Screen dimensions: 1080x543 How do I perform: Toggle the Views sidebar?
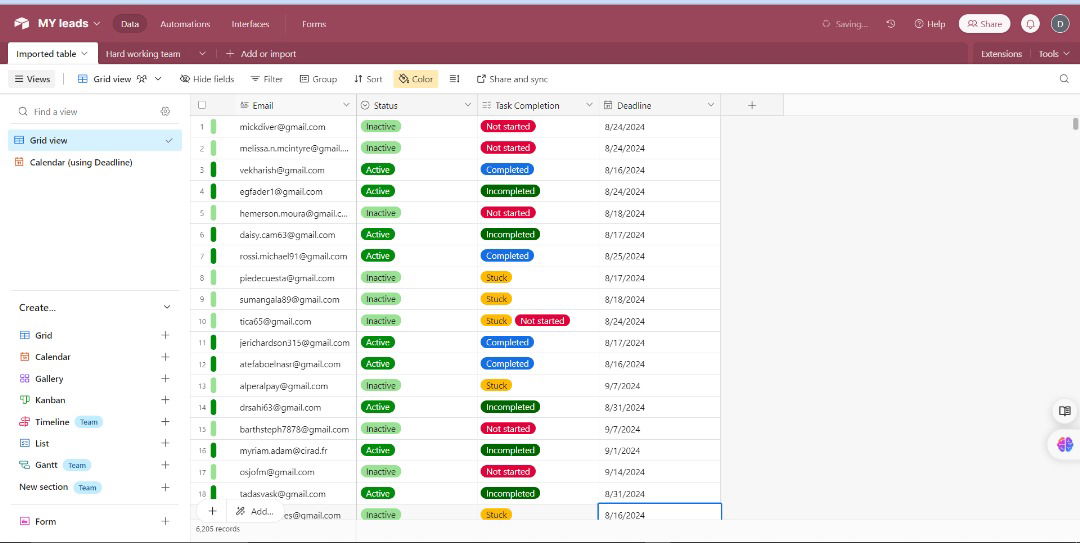32,79
